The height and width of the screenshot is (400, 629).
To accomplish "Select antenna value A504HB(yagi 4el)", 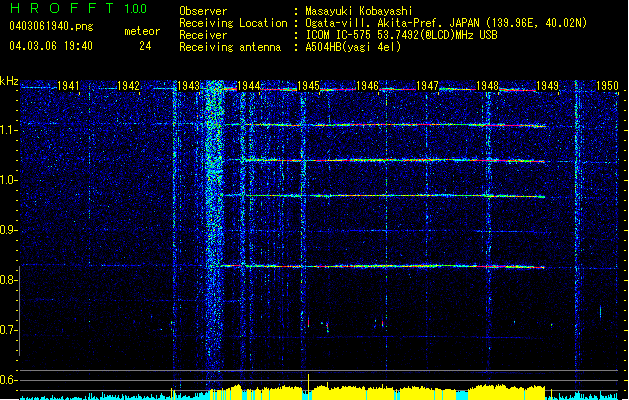I will (353, 47).
